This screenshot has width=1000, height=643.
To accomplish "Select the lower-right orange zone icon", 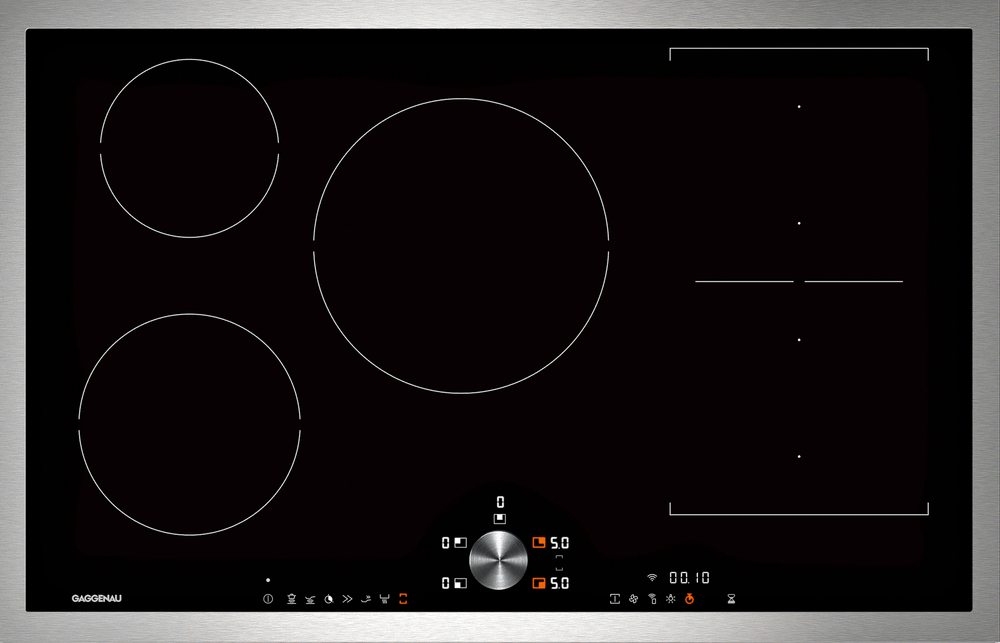I will (x=539, y=583).
